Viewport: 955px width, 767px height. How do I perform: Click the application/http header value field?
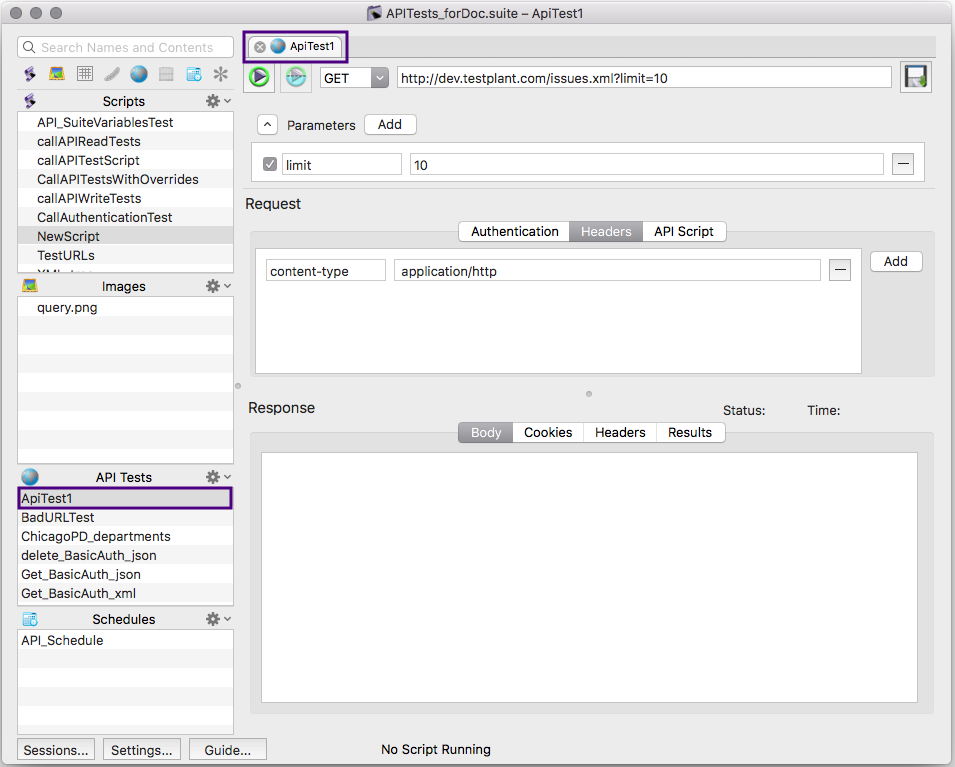[607, 270]
